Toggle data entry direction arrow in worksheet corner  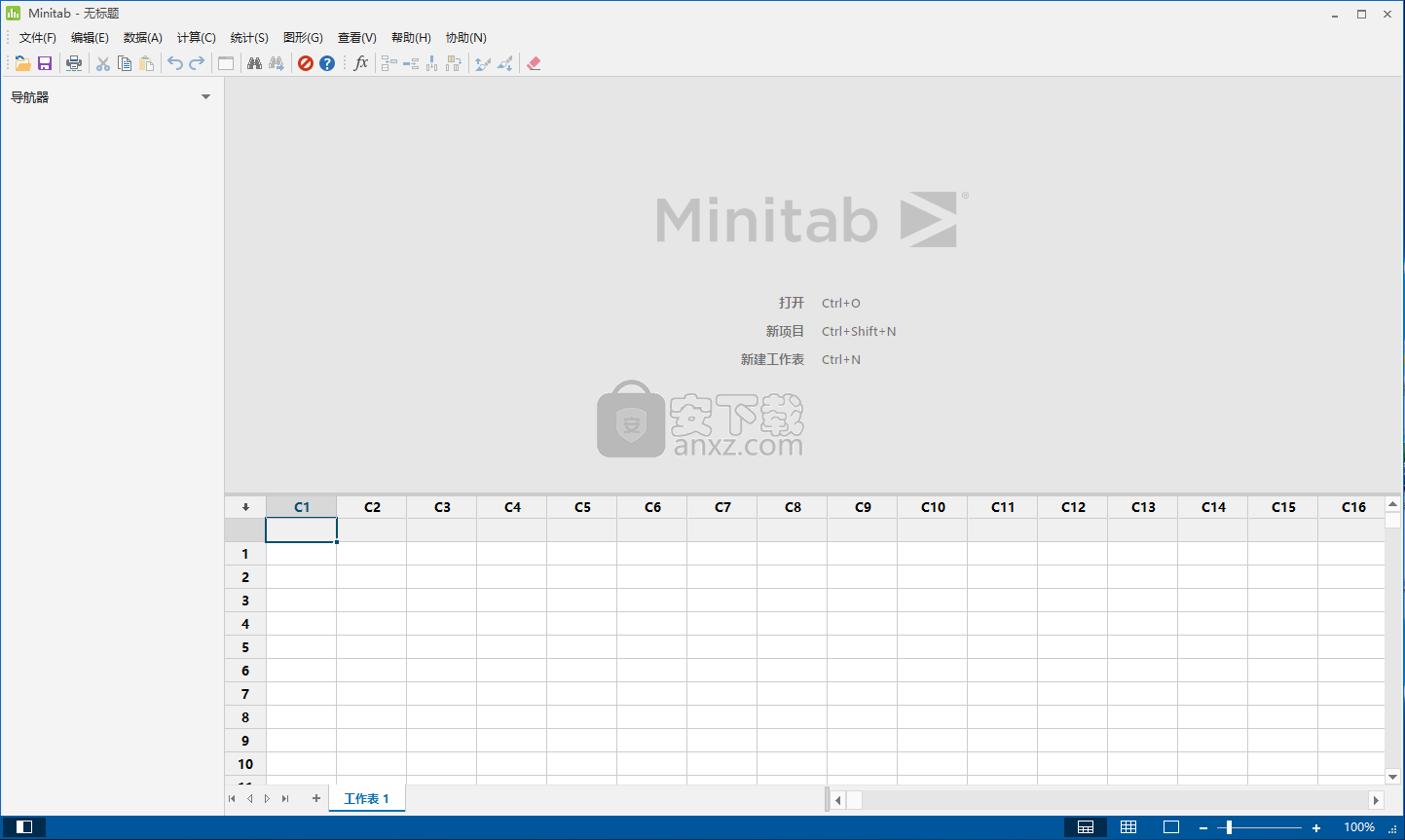[245, 507]
